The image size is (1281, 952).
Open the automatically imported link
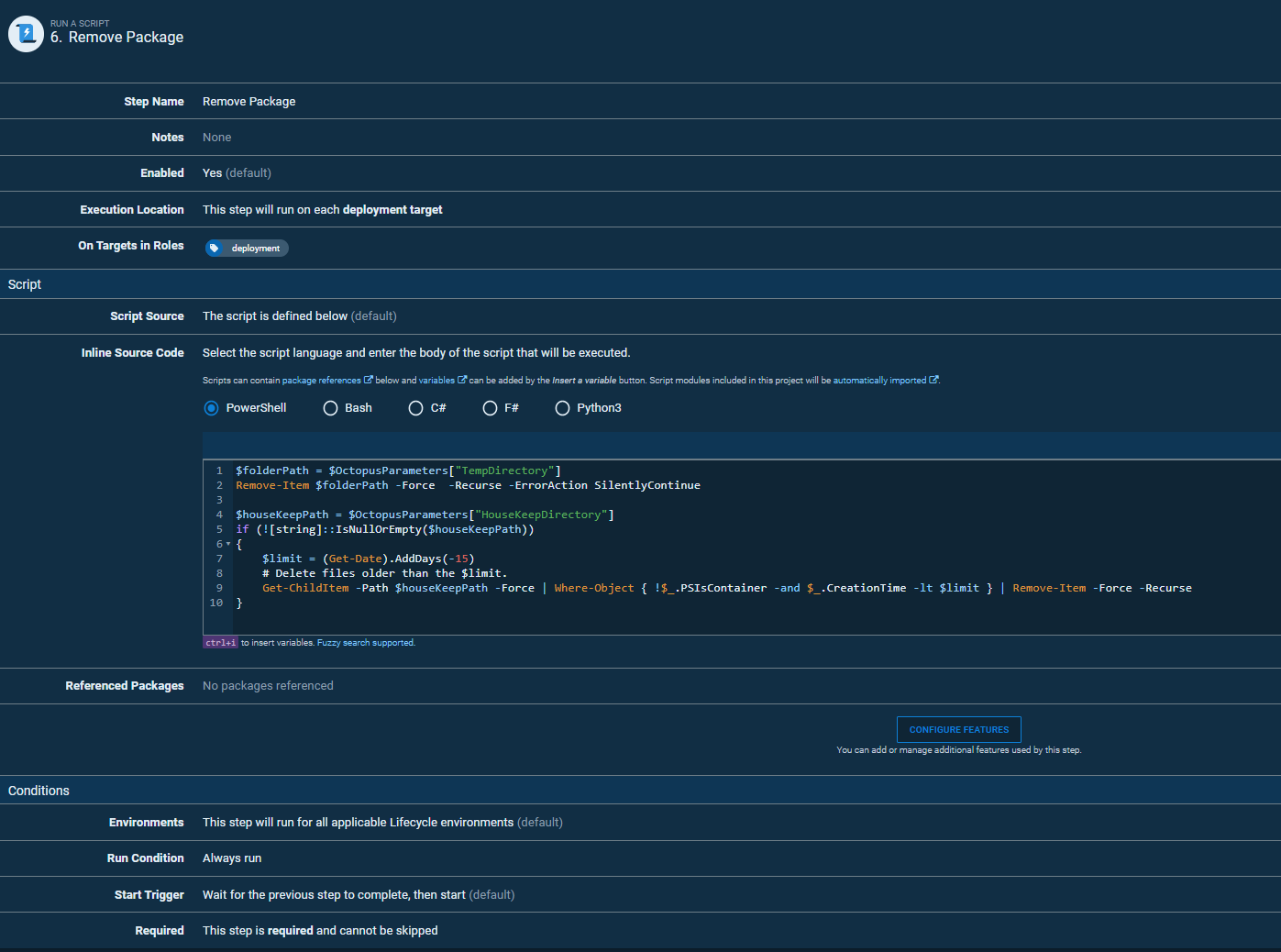pos(878,381)
